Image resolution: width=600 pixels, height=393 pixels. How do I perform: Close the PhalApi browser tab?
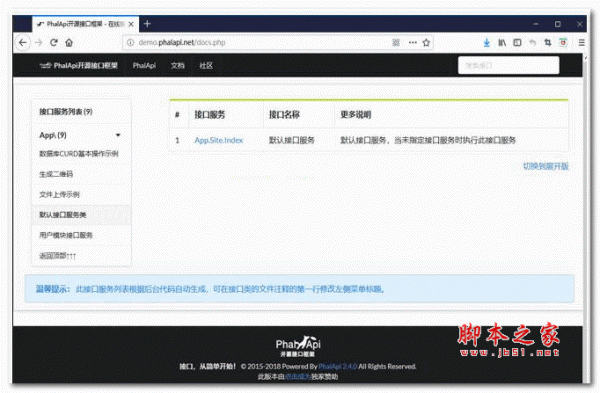[x=131, y=24]
